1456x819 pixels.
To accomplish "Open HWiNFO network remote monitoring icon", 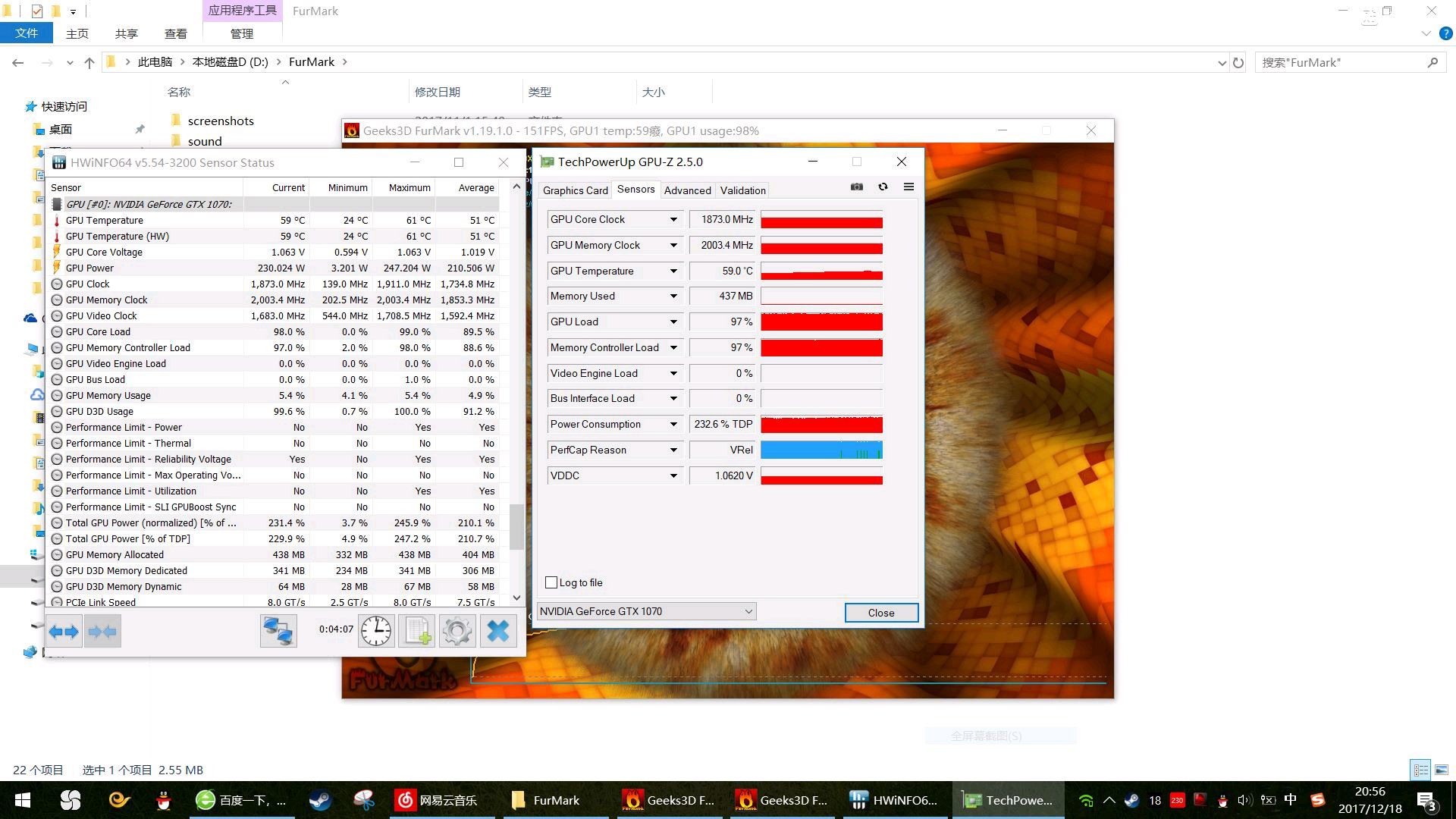I will click(278, 631).
